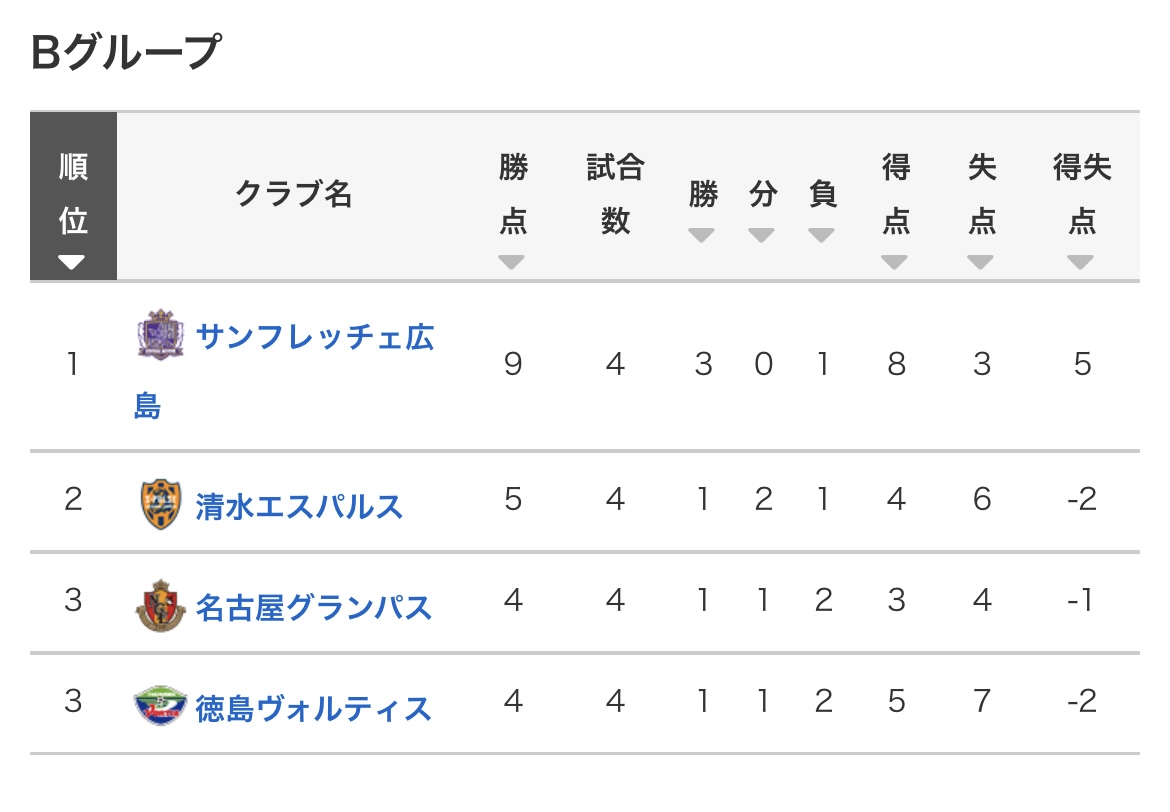Viewport: 1170px width, 812px height.
Task: Click the Sanfrecce Hiroshima club crest icon
Action: [161, 335]
